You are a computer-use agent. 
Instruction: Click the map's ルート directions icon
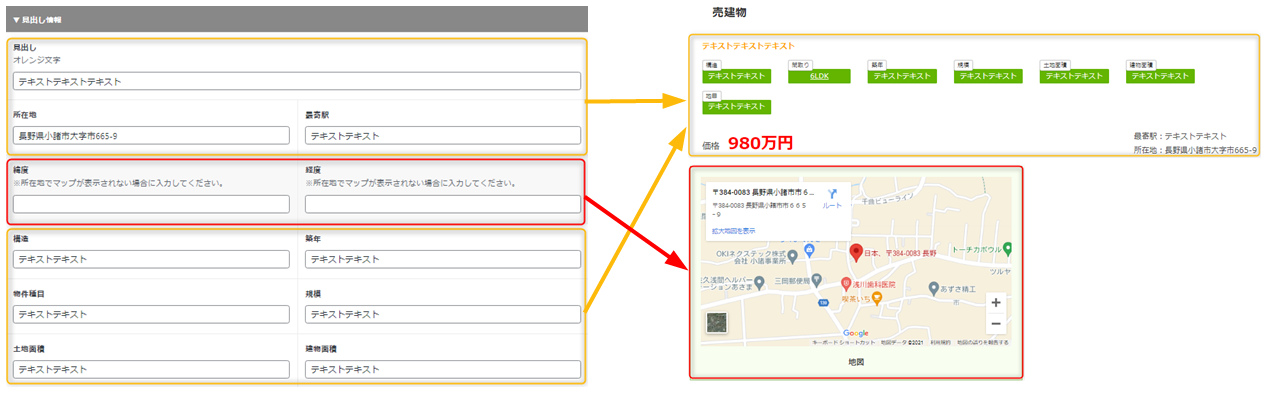(x=832, y=193)
